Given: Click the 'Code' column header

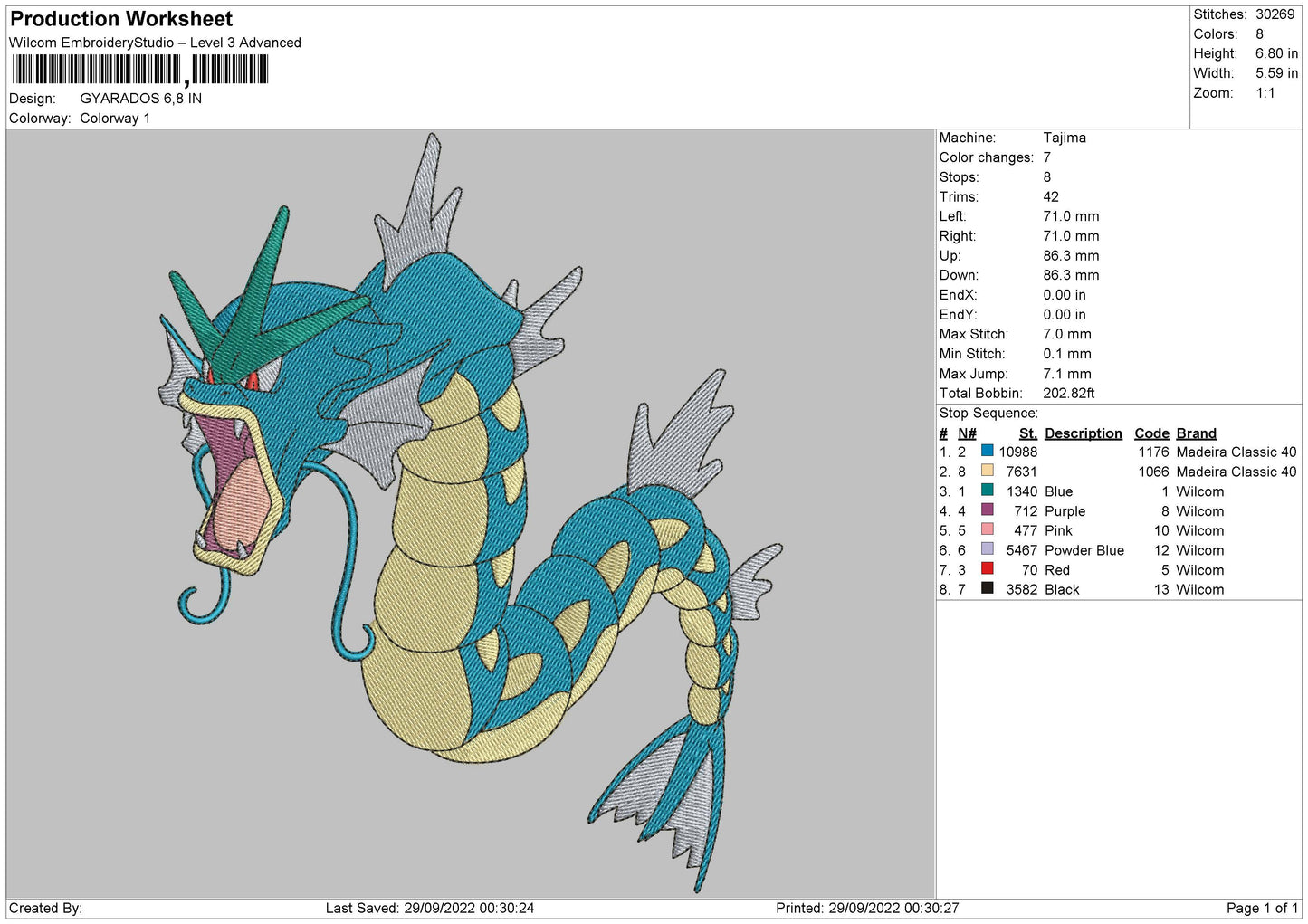Looking at the screenshot, I should [x=1151, y=433].
